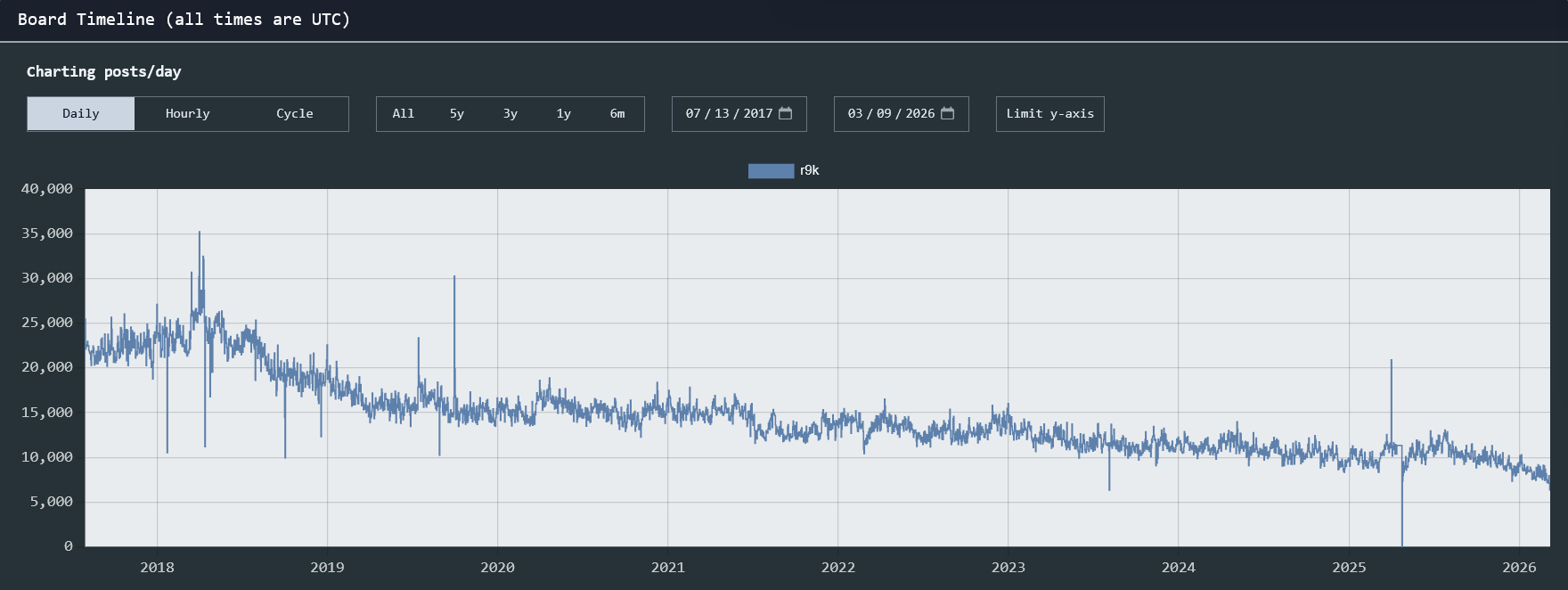This screenshot has height=590, width=1568.
Task: Click the r9k legend label
Action: 810,170
